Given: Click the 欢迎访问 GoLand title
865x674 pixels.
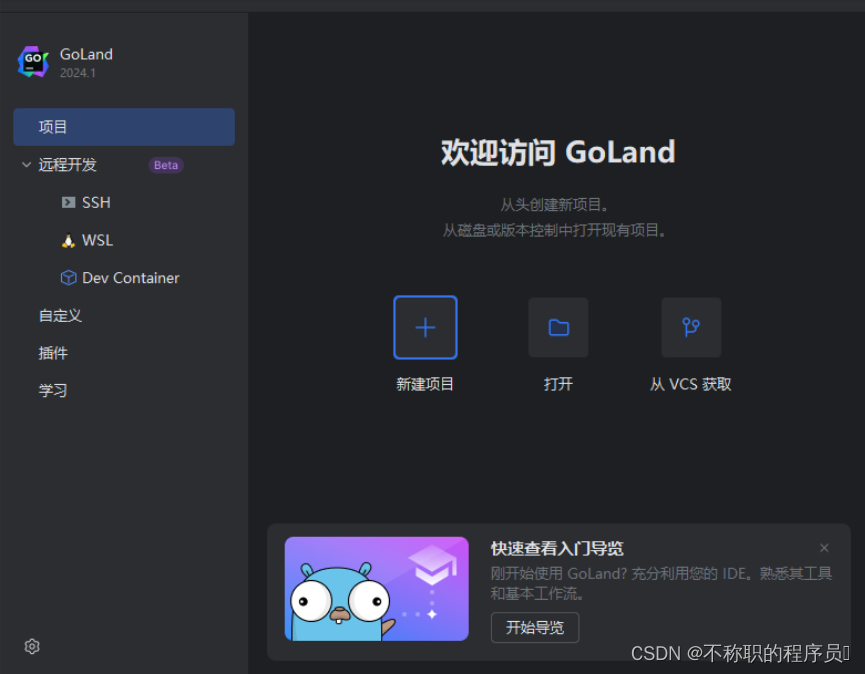Looking at the screenshot, I should pyautogui.click(x=558, y=152).
